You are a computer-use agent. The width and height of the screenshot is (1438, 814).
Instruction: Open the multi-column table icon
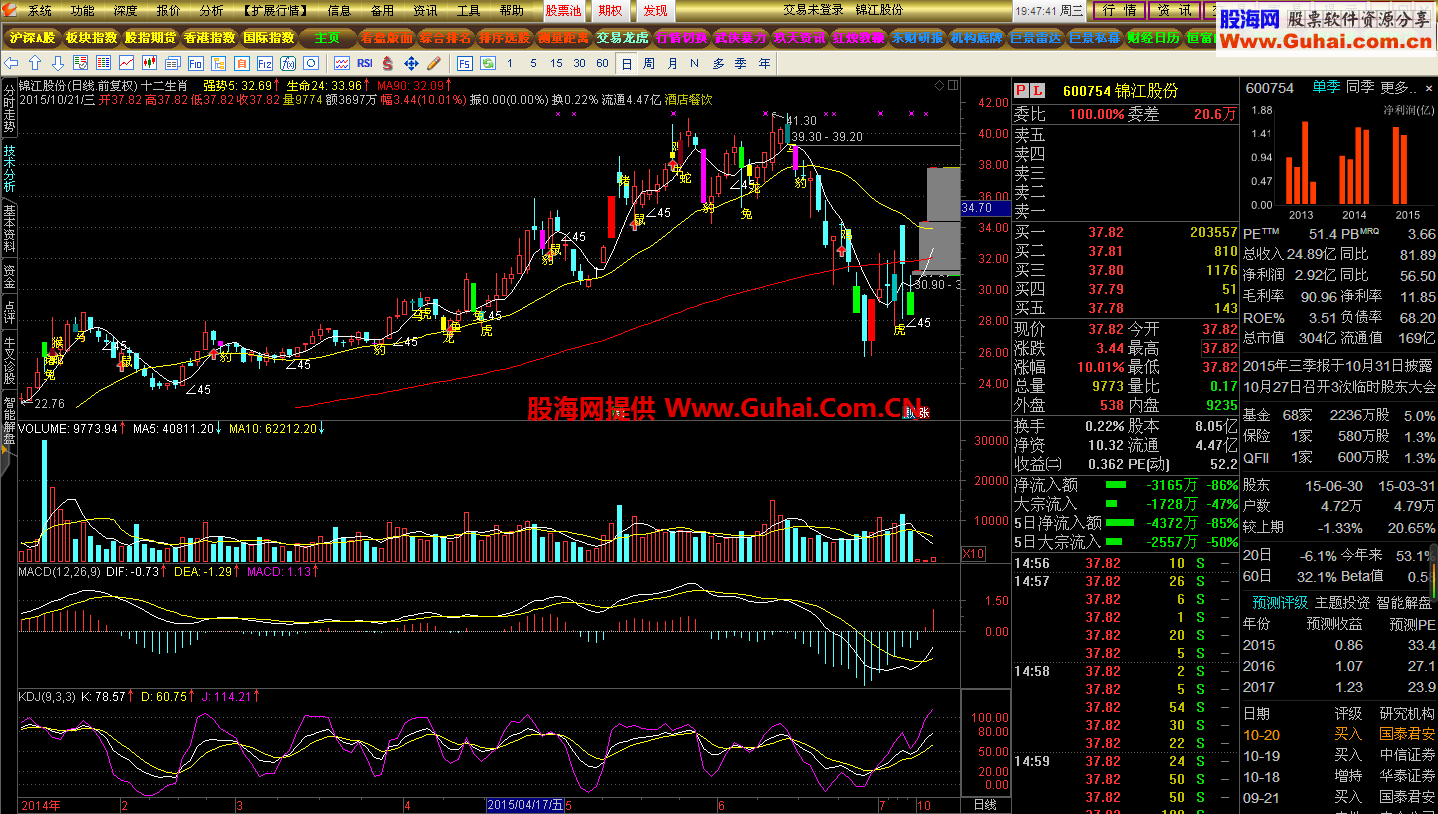tap(103, 63)
